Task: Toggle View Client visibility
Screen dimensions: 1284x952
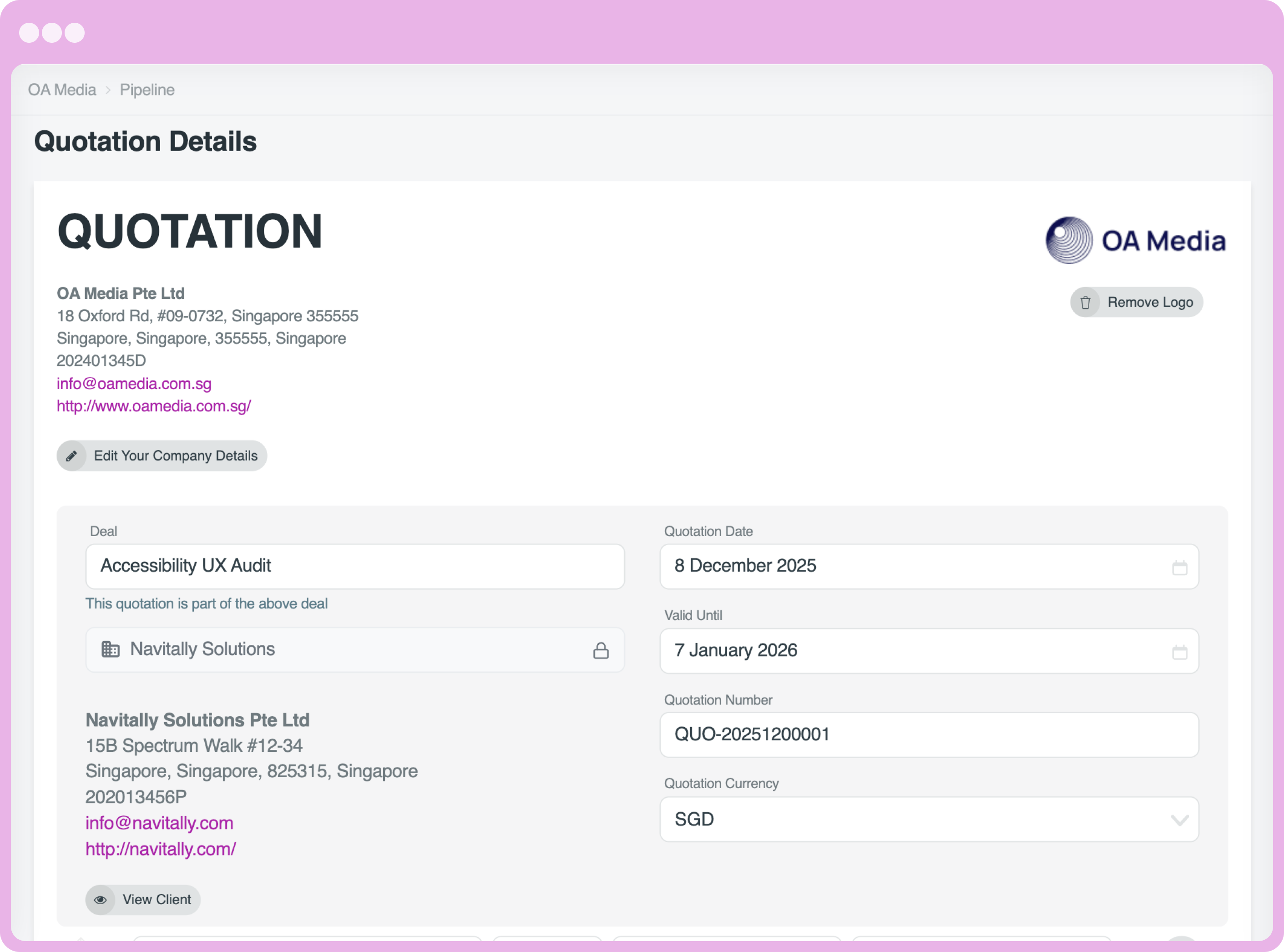Action: [x=142, y=900]
